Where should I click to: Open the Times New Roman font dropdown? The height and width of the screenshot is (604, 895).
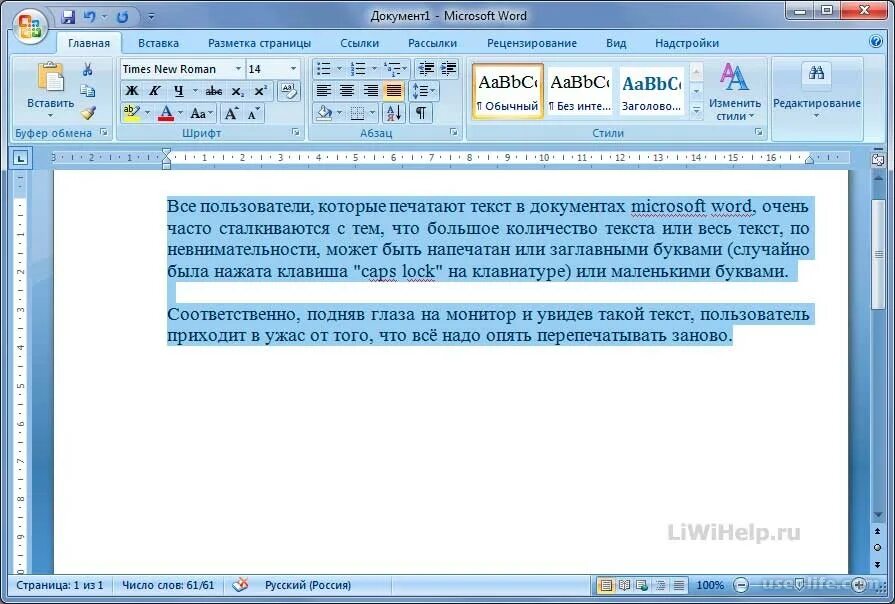239,69
